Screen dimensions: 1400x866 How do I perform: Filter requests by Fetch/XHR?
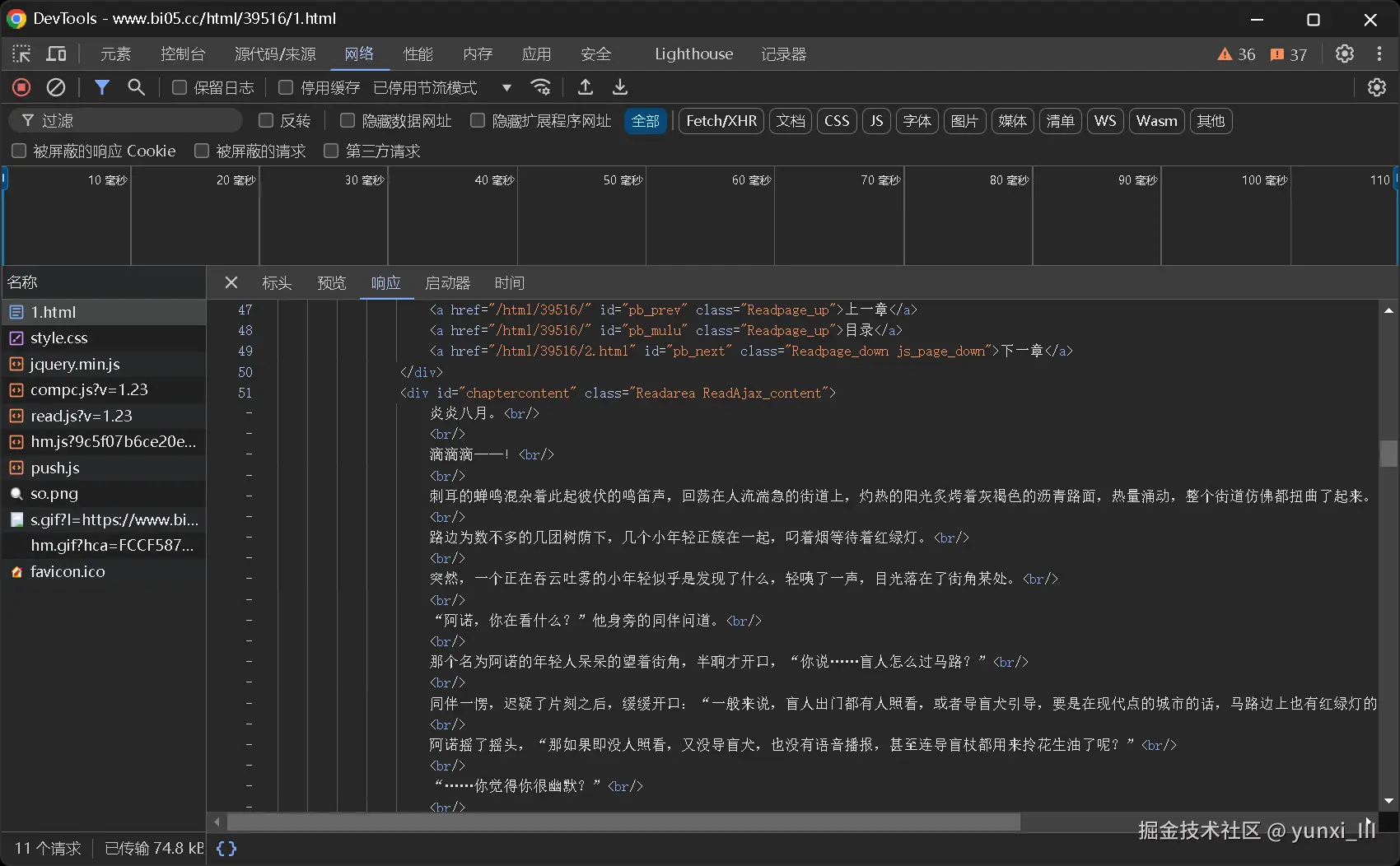[721, 121]
